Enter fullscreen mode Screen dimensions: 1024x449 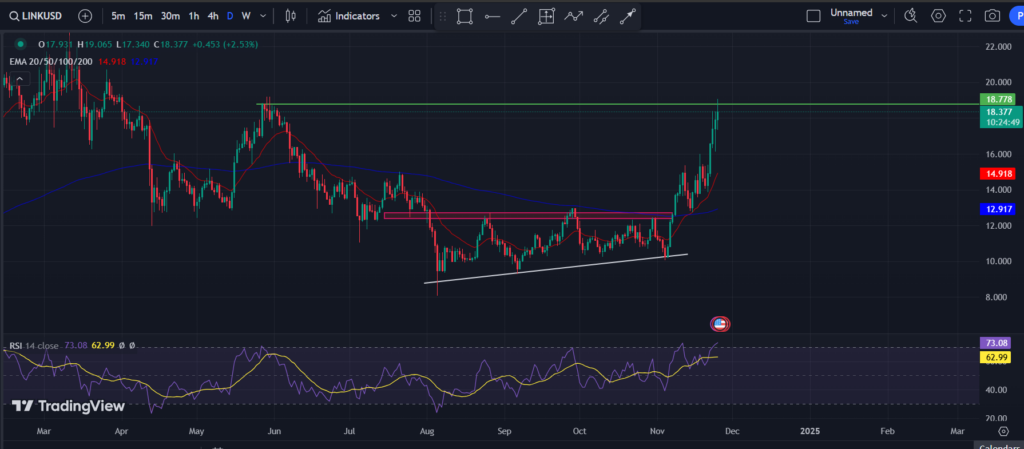965,16
